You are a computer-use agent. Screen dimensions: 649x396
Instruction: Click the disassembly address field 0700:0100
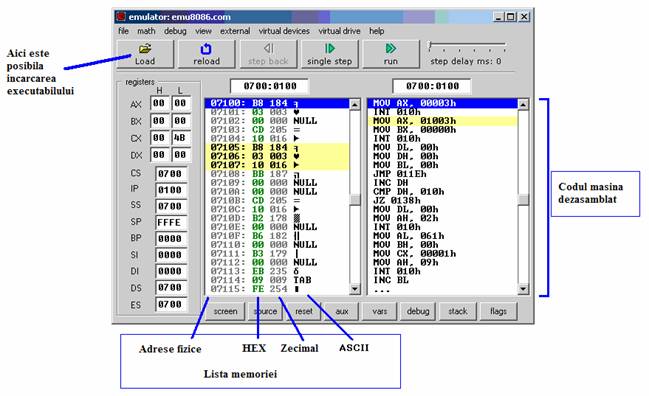(x=432, y=86)
